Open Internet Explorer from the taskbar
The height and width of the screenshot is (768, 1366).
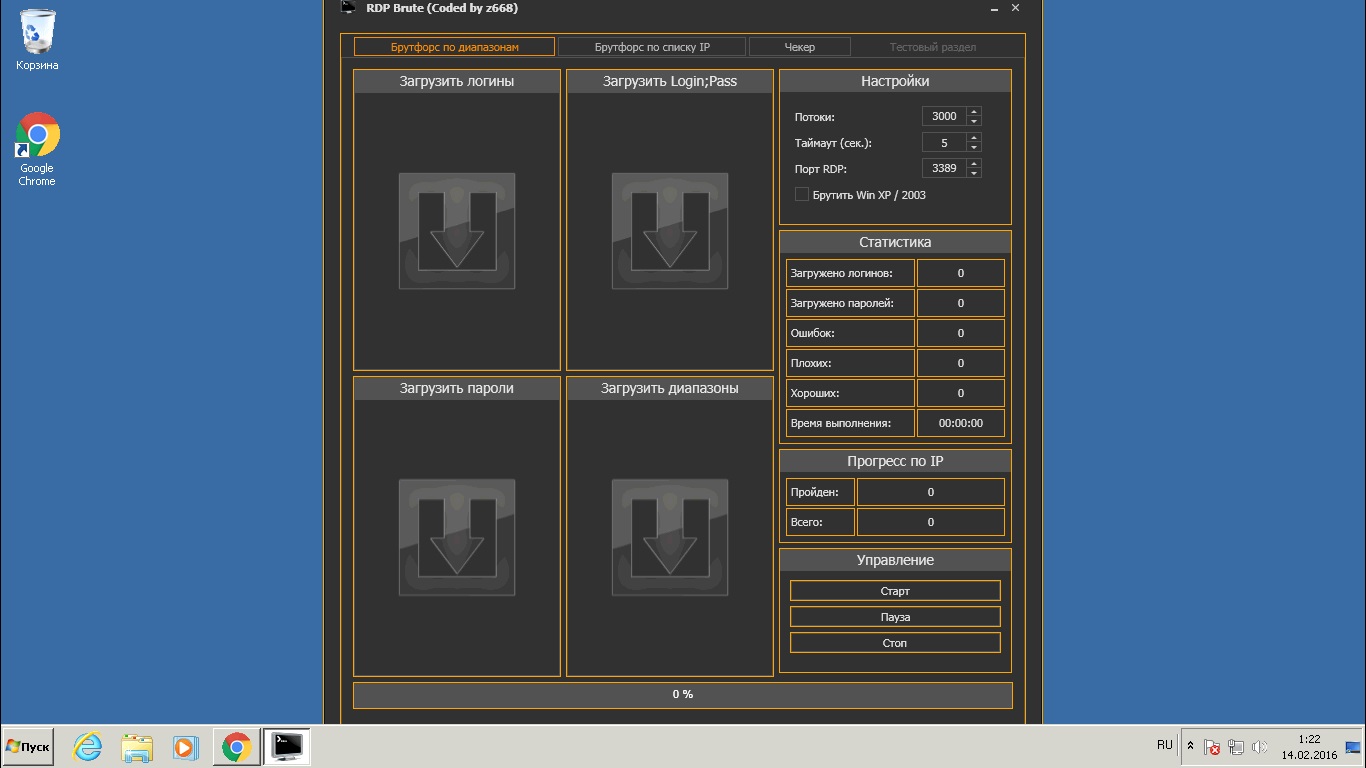pos(86,746)
